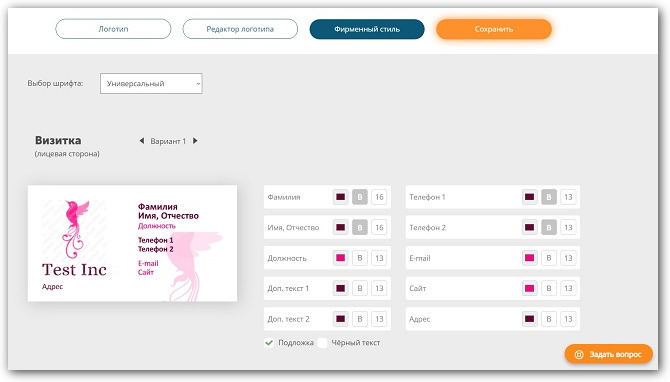The width and height of the screenshot is (670, 382).
Task: Toggle bold for the E-mail field
Action: pos(549,258)
